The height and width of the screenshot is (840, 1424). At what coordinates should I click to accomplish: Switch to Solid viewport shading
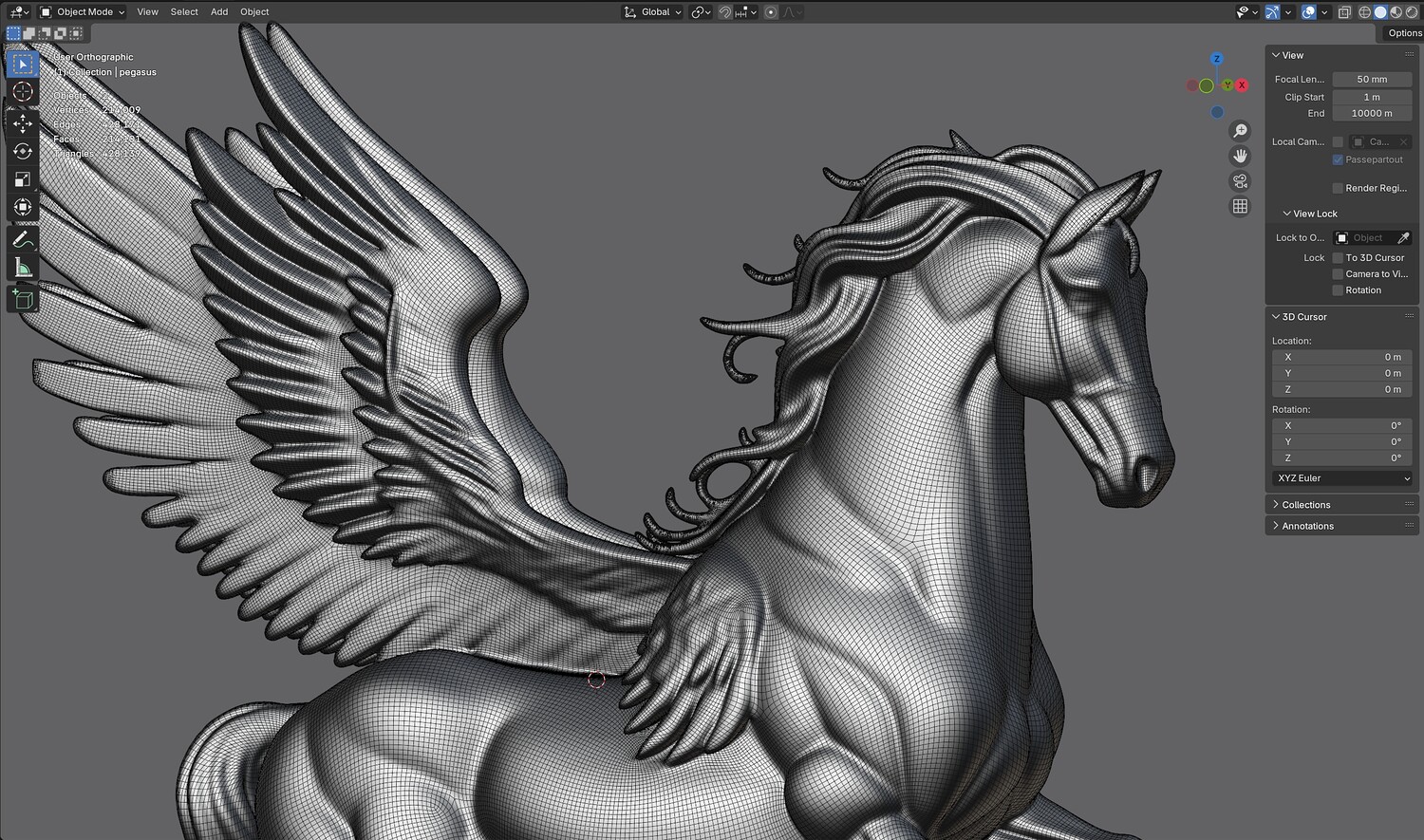pos(1380,12)
